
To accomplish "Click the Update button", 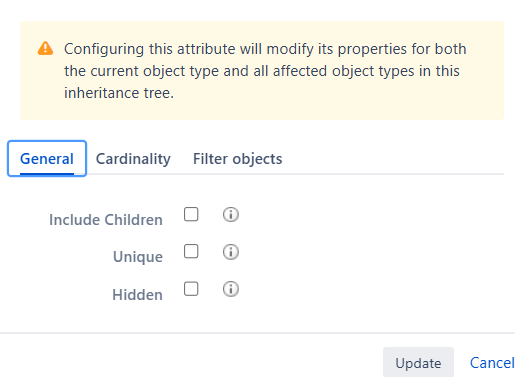I will 418,362.
